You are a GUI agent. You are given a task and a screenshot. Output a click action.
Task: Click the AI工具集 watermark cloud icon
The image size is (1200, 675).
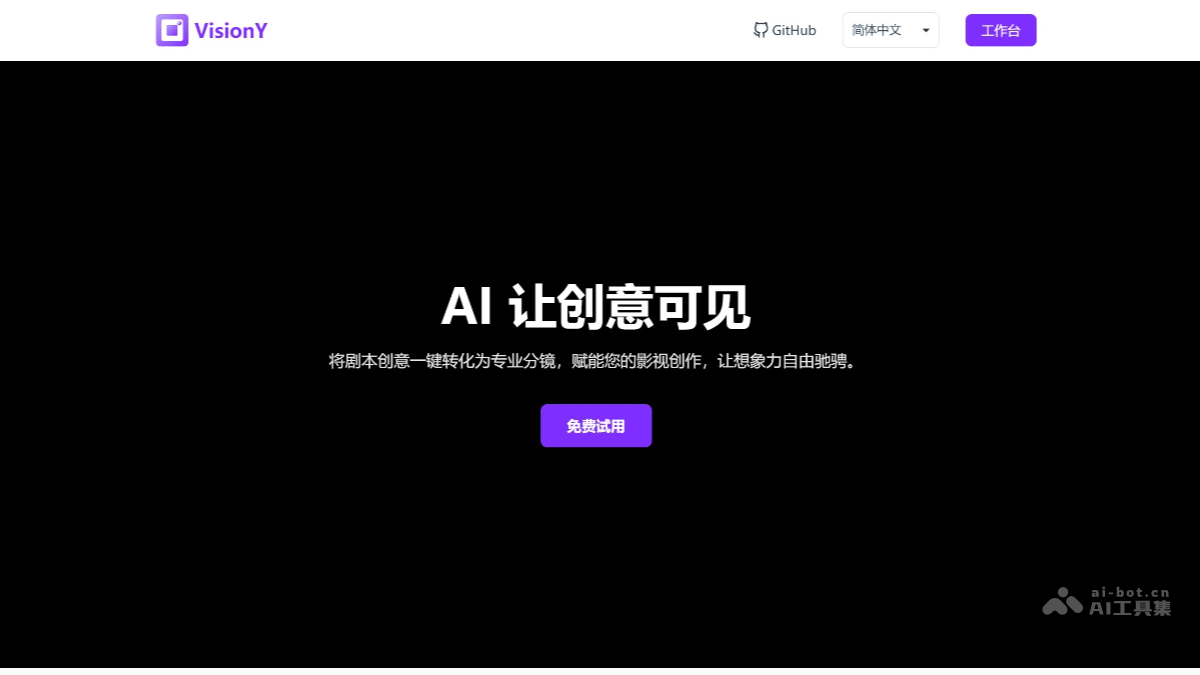pos(1062,601)
